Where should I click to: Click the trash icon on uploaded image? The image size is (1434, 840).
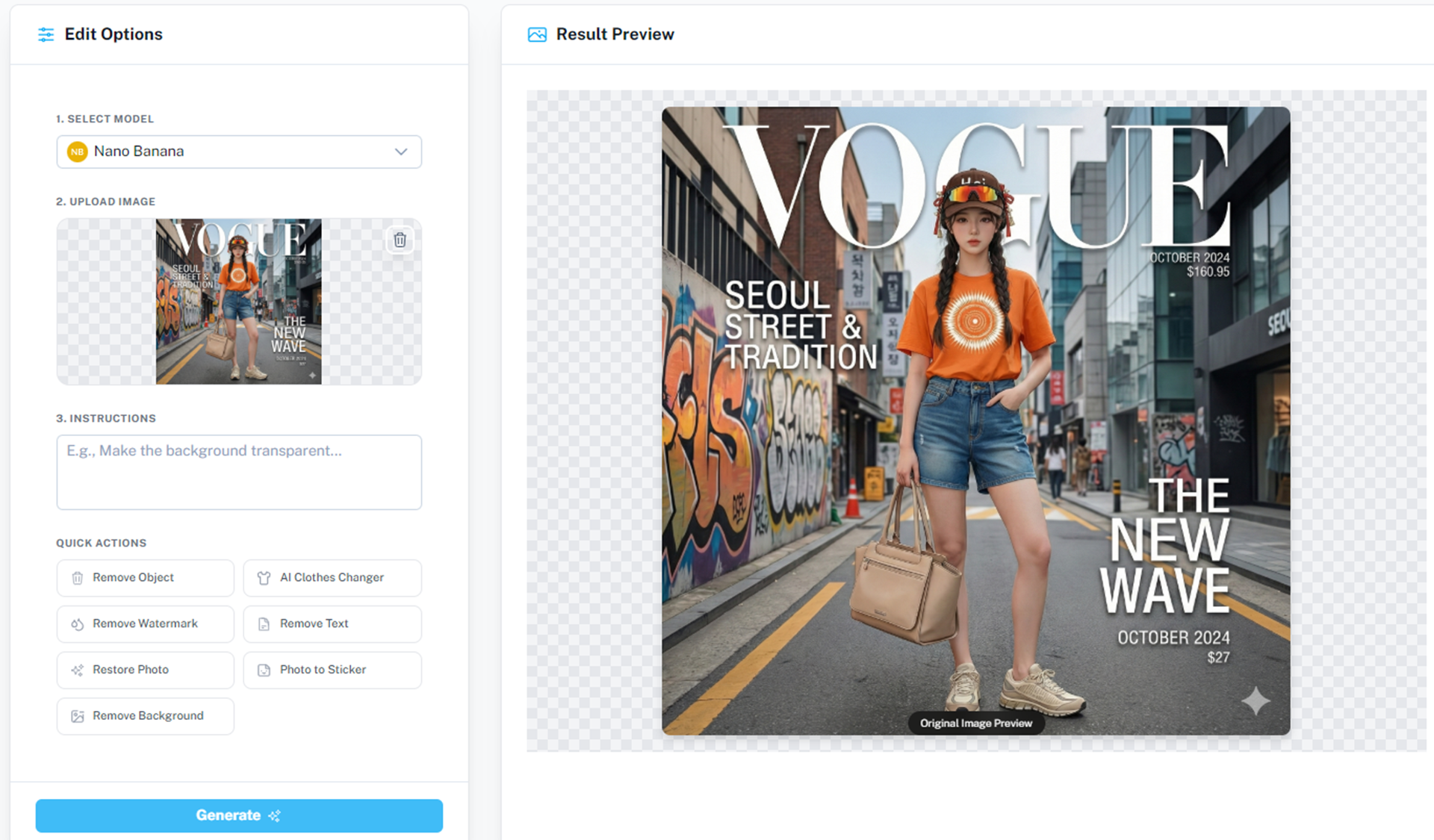click(x=400, y=240)
